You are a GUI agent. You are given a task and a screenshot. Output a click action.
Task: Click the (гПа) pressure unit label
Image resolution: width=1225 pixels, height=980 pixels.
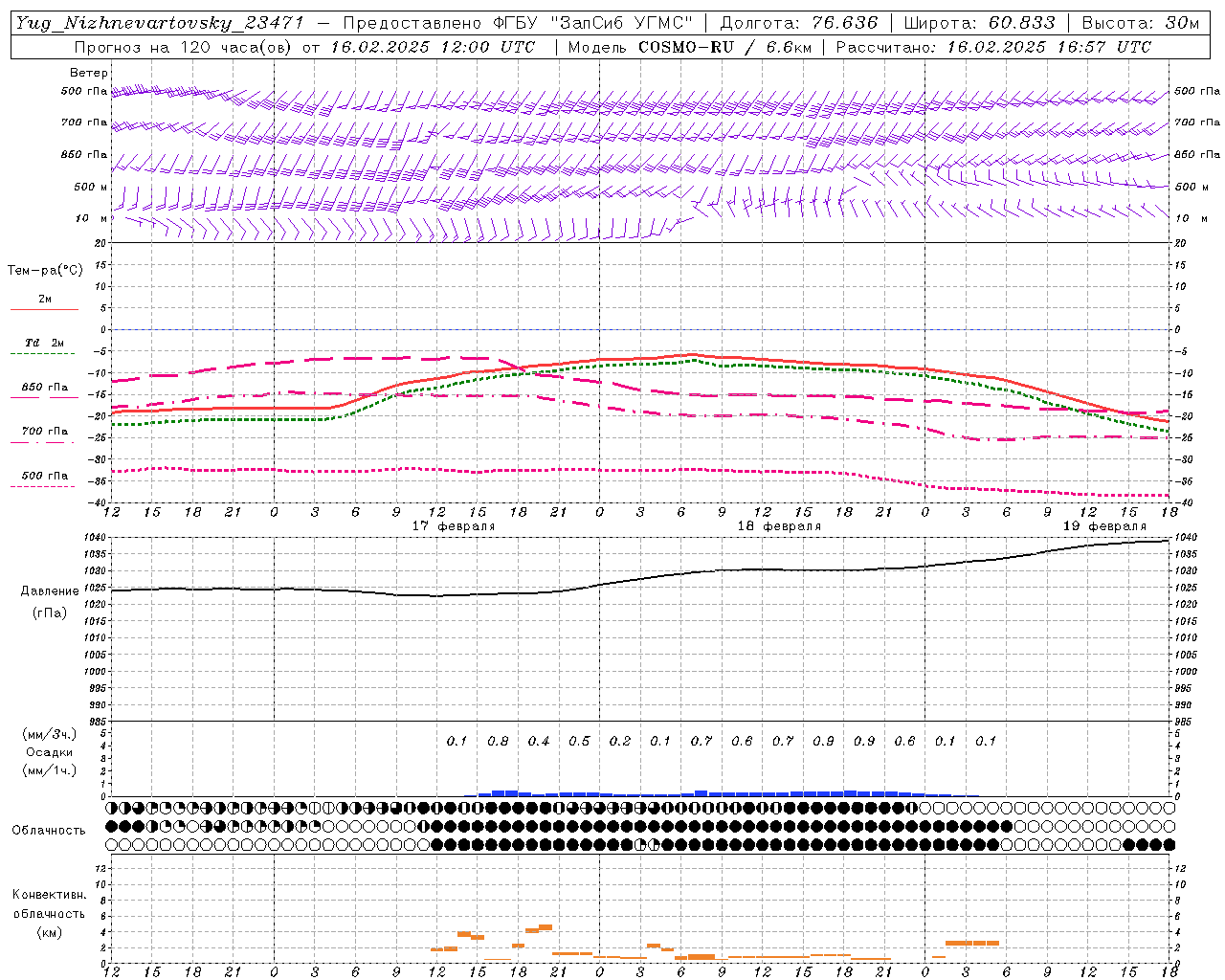tap(50, 612)
